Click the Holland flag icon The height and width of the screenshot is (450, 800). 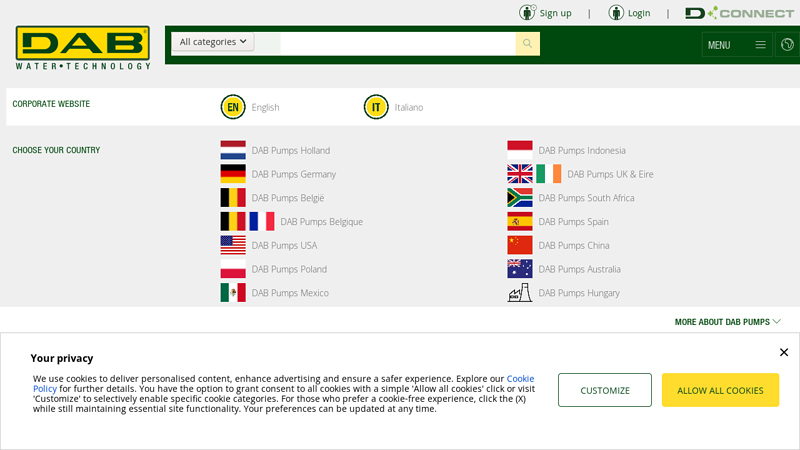tap(233, 151)
